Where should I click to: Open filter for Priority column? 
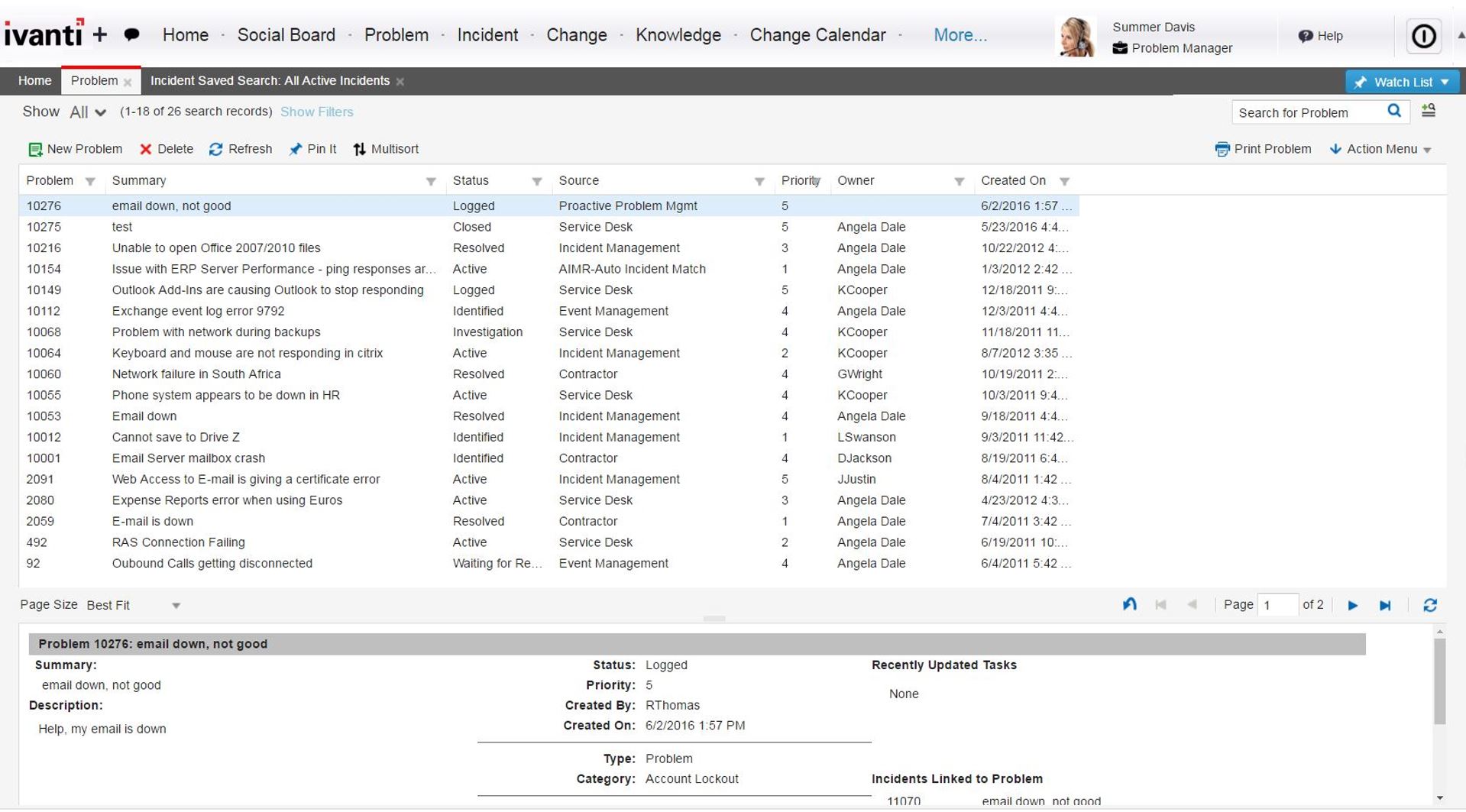coord(817,181)
